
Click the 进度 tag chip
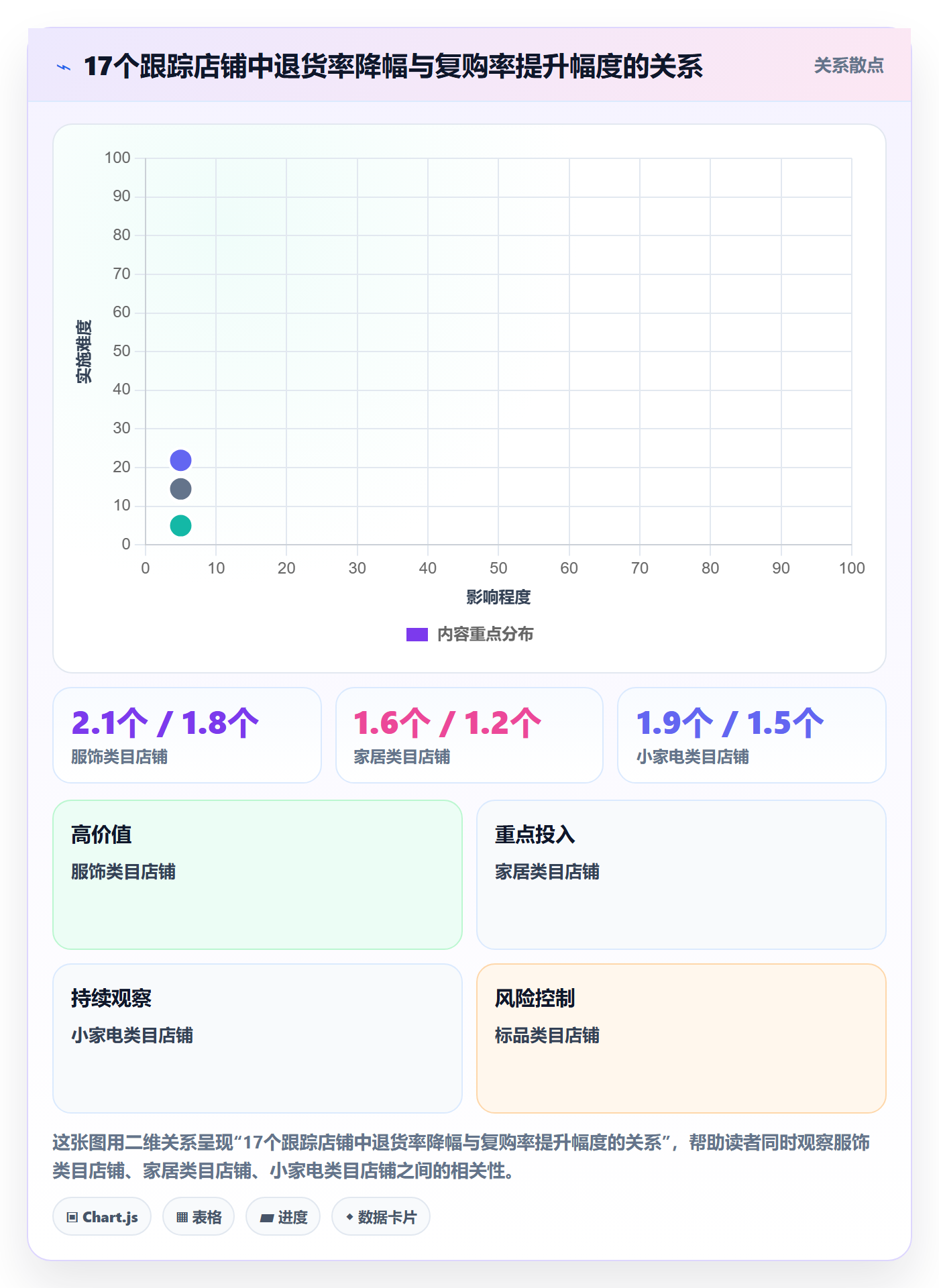click(283, 1217)
